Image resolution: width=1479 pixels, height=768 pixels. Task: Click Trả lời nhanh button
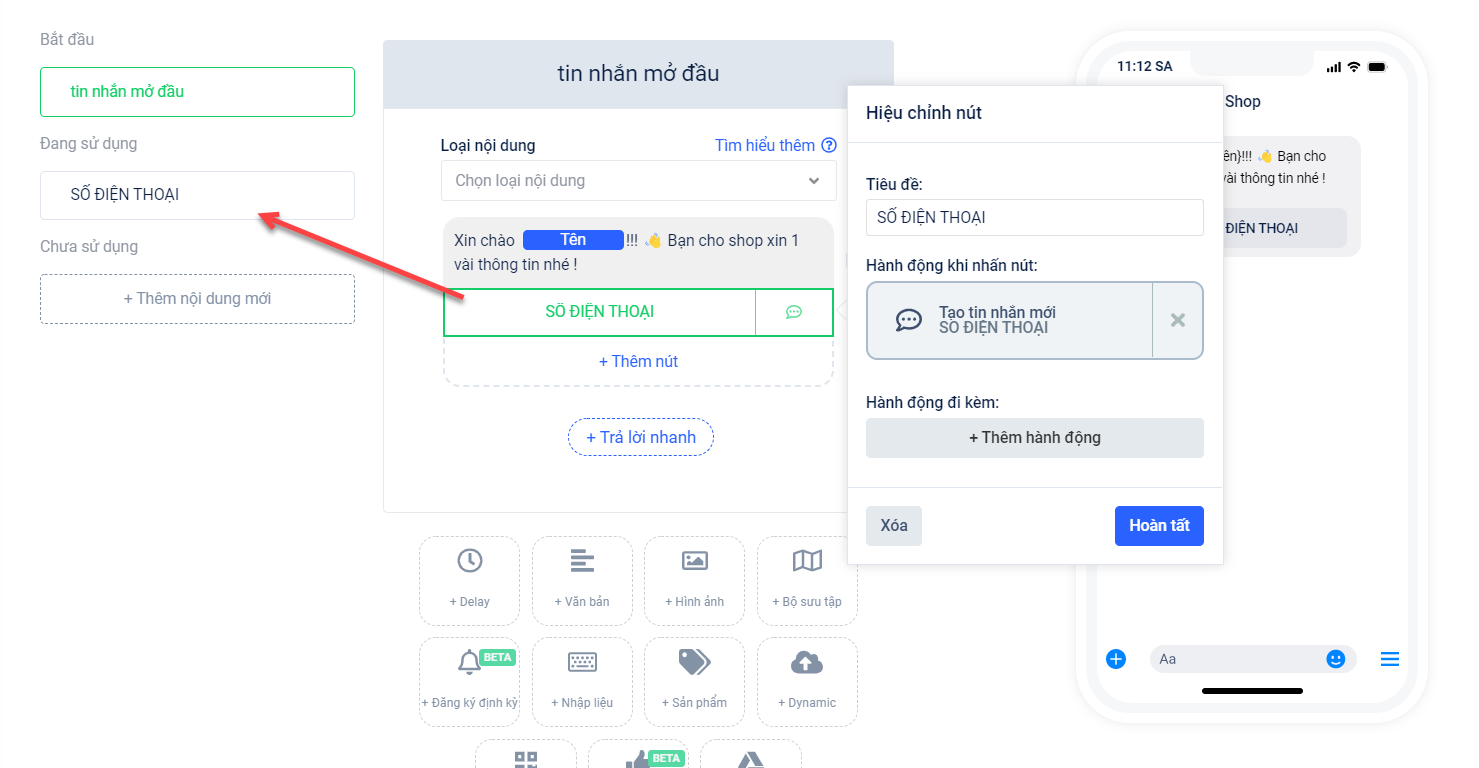coord(640,437)
